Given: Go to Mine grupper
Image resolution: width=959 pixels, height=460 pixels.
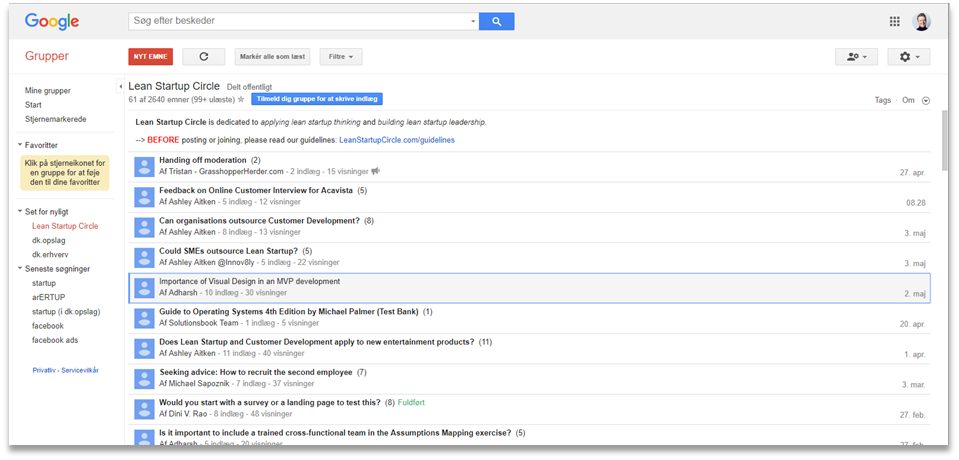Looking at the screenshot, I should pos(48,91).
